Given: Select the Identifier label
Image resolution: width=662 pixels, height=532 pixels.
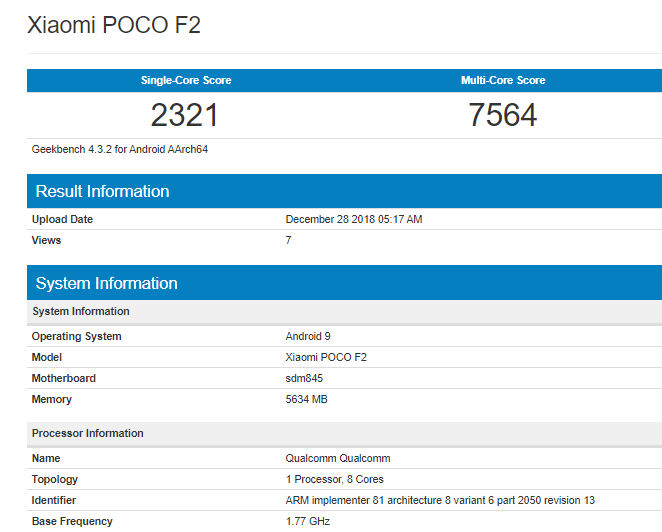Looking at the screenshot, I should coord(54,500).
